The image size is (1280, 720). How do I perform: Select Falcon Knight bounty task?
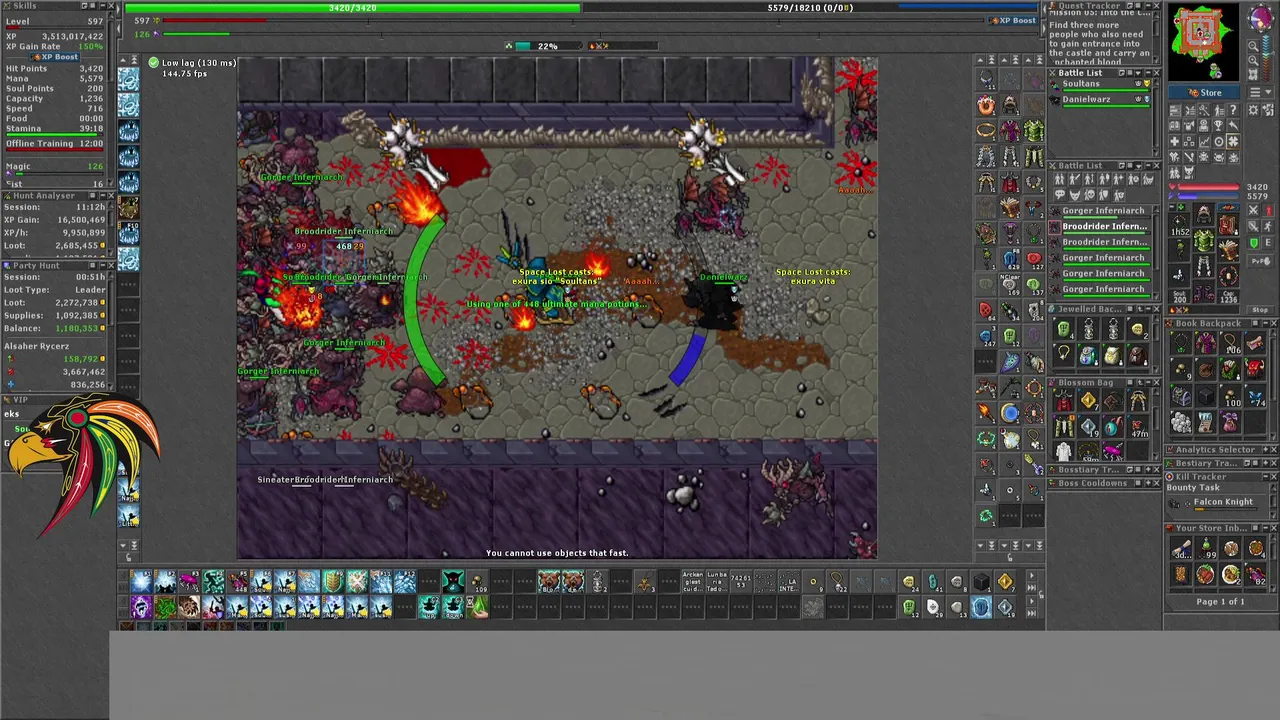pyautogui.click(x=1215, y=502)
